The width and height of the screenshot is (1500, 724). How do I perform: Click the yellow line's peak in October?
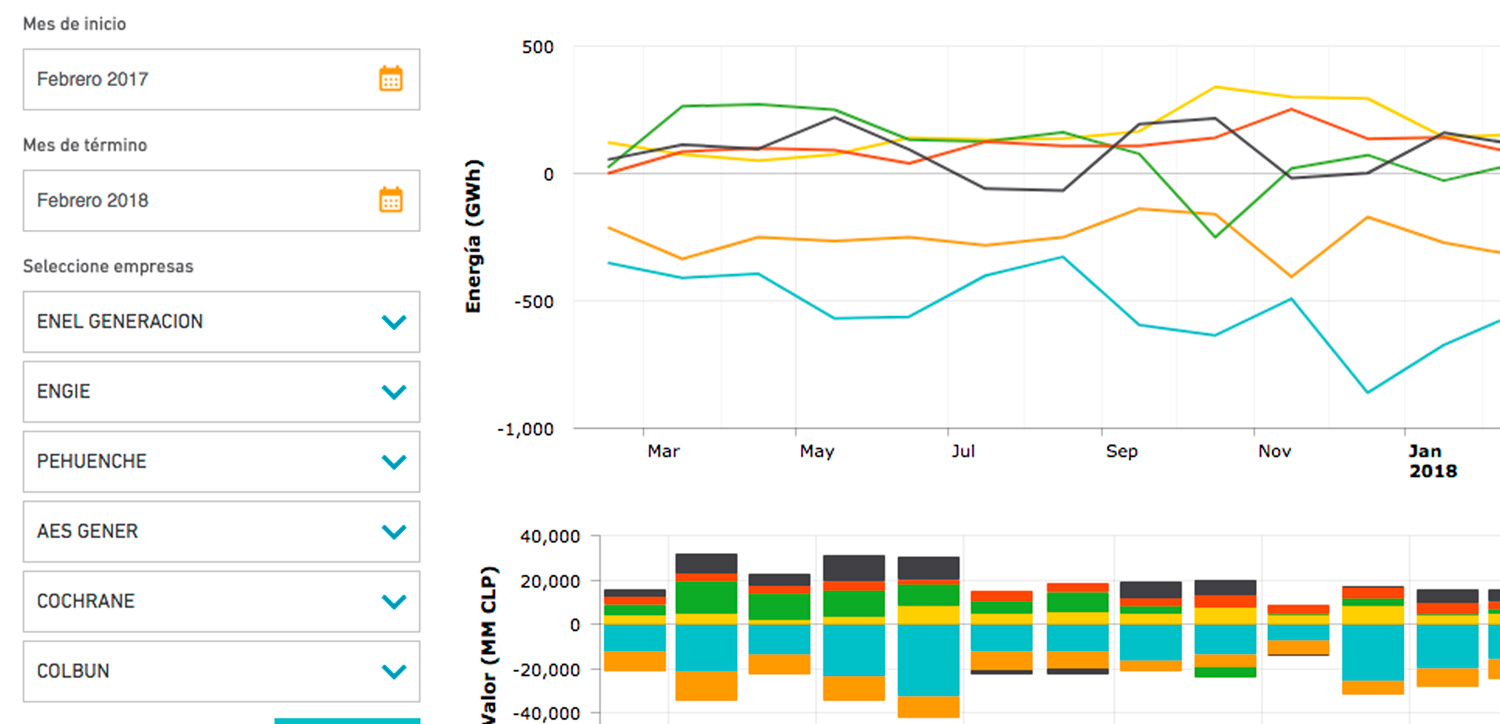[x=1214, y=87]
